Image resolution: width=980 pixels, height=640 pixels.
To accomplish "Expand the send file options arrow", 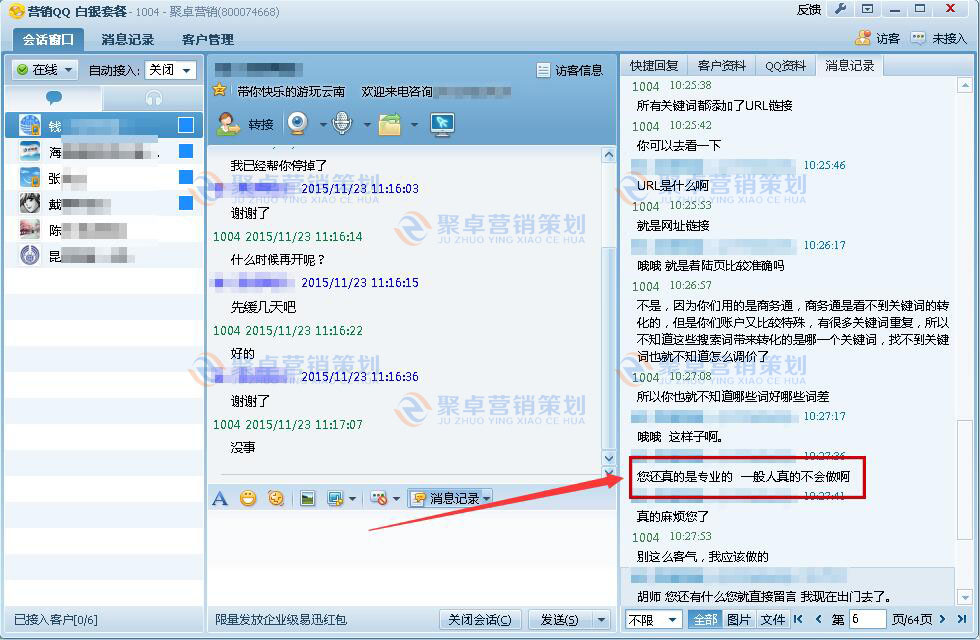I will point(414,124).
